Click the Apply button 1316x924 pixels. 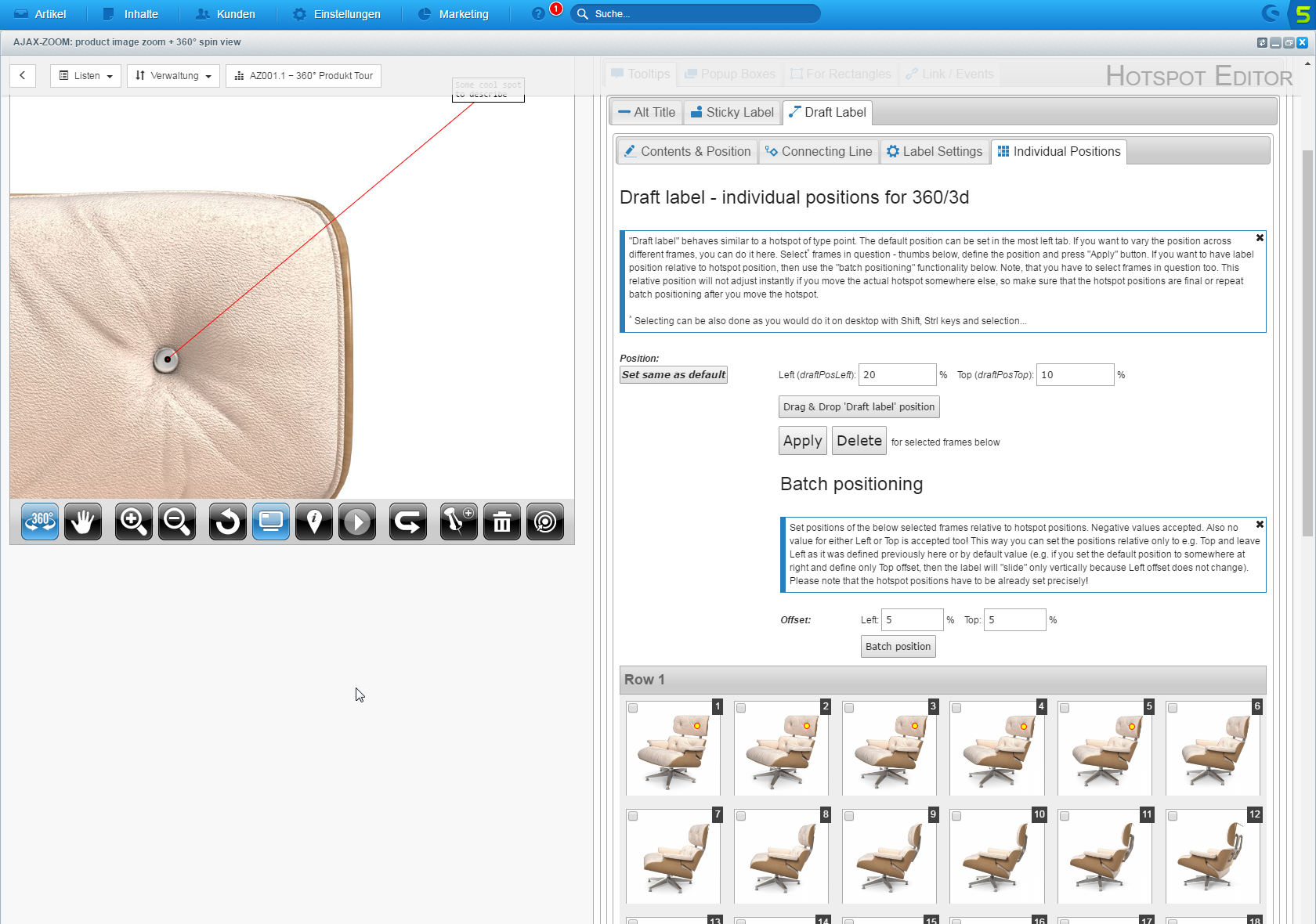click(x=803, y=441)
